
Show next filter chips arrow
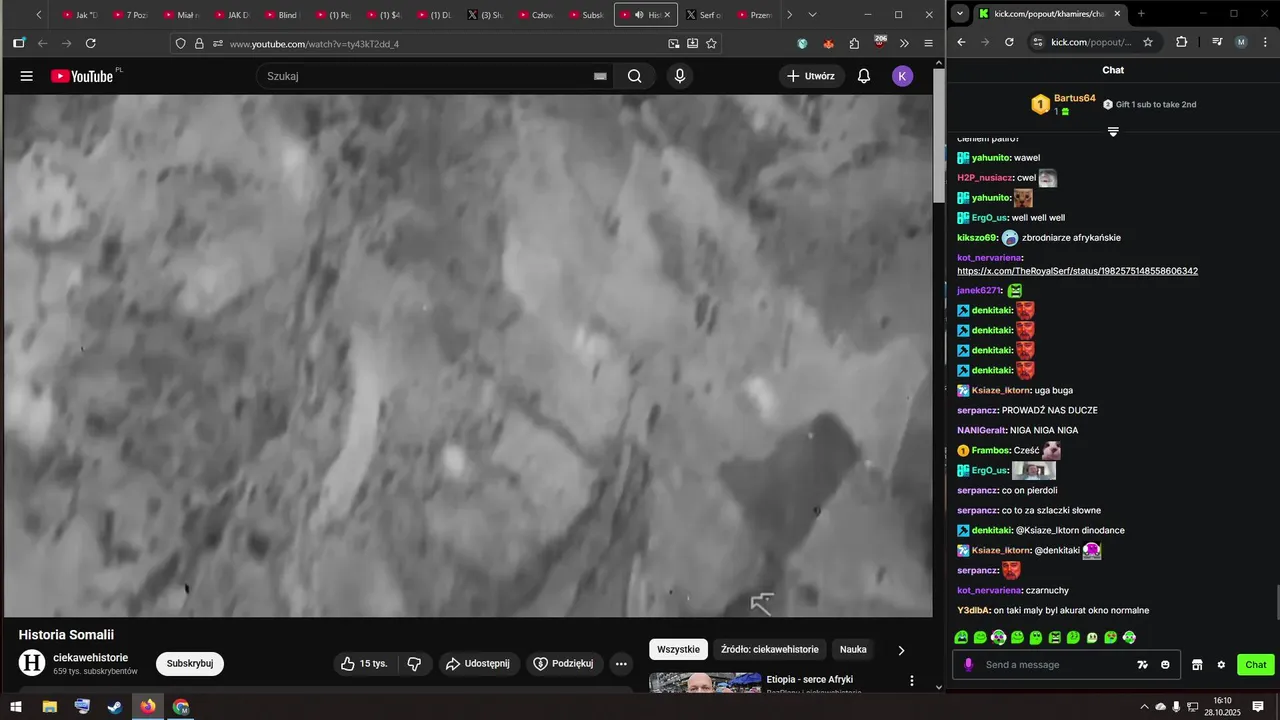coord(901,650)
